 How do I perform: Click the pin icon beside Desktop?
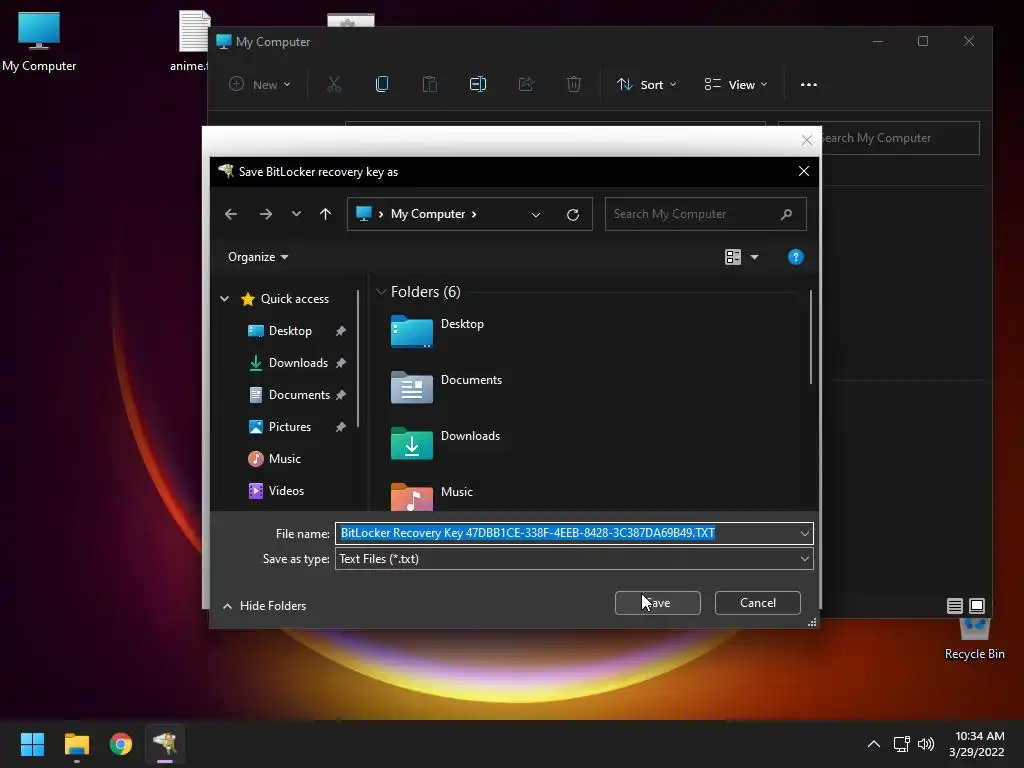(x=340, y=331)
